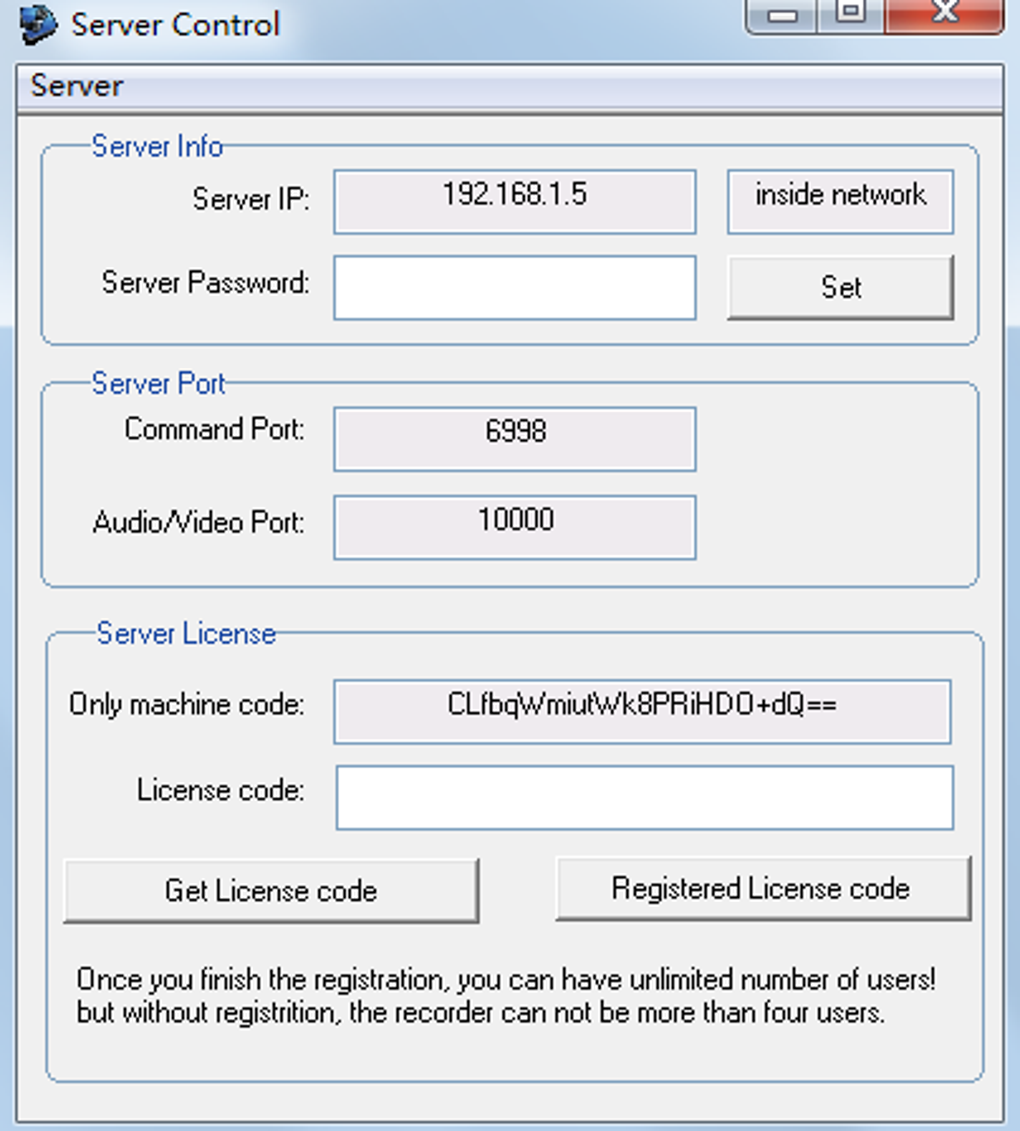Click the License code: label

click(x=221, y=790)
